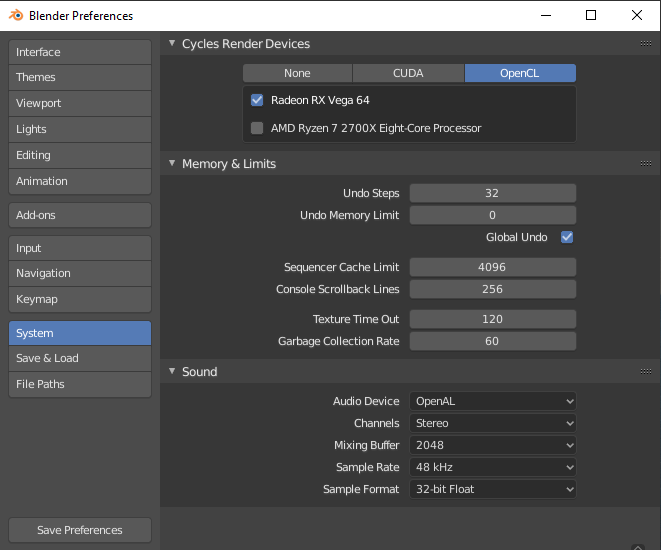Viewport: 662px width, 550px height.
Task: Click the Sequencer Cache Limit field
Action: pyautogui.click(x=493, y=267)
